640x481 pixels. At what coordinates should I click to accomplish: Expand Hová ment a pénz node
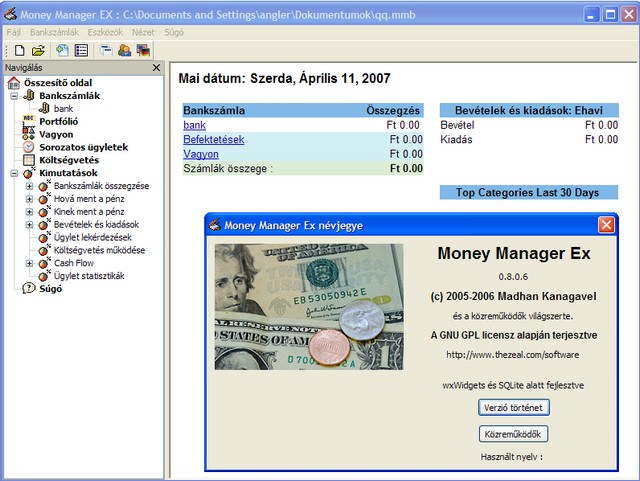tap(29, 199)
